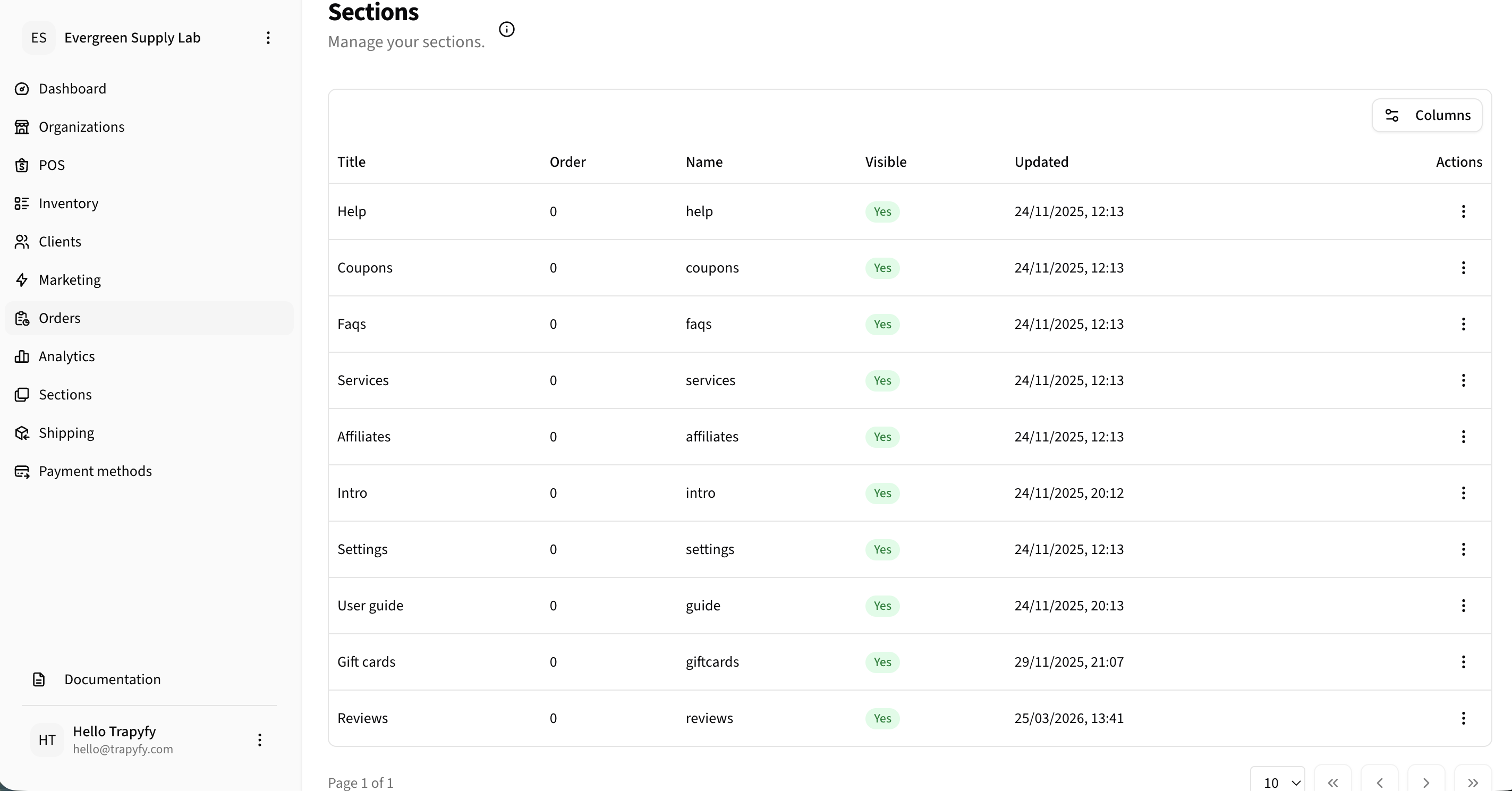Click the Analytics bar chart icon
Image resolution: width=1512 pixels, height=791 pixels.
22,356
